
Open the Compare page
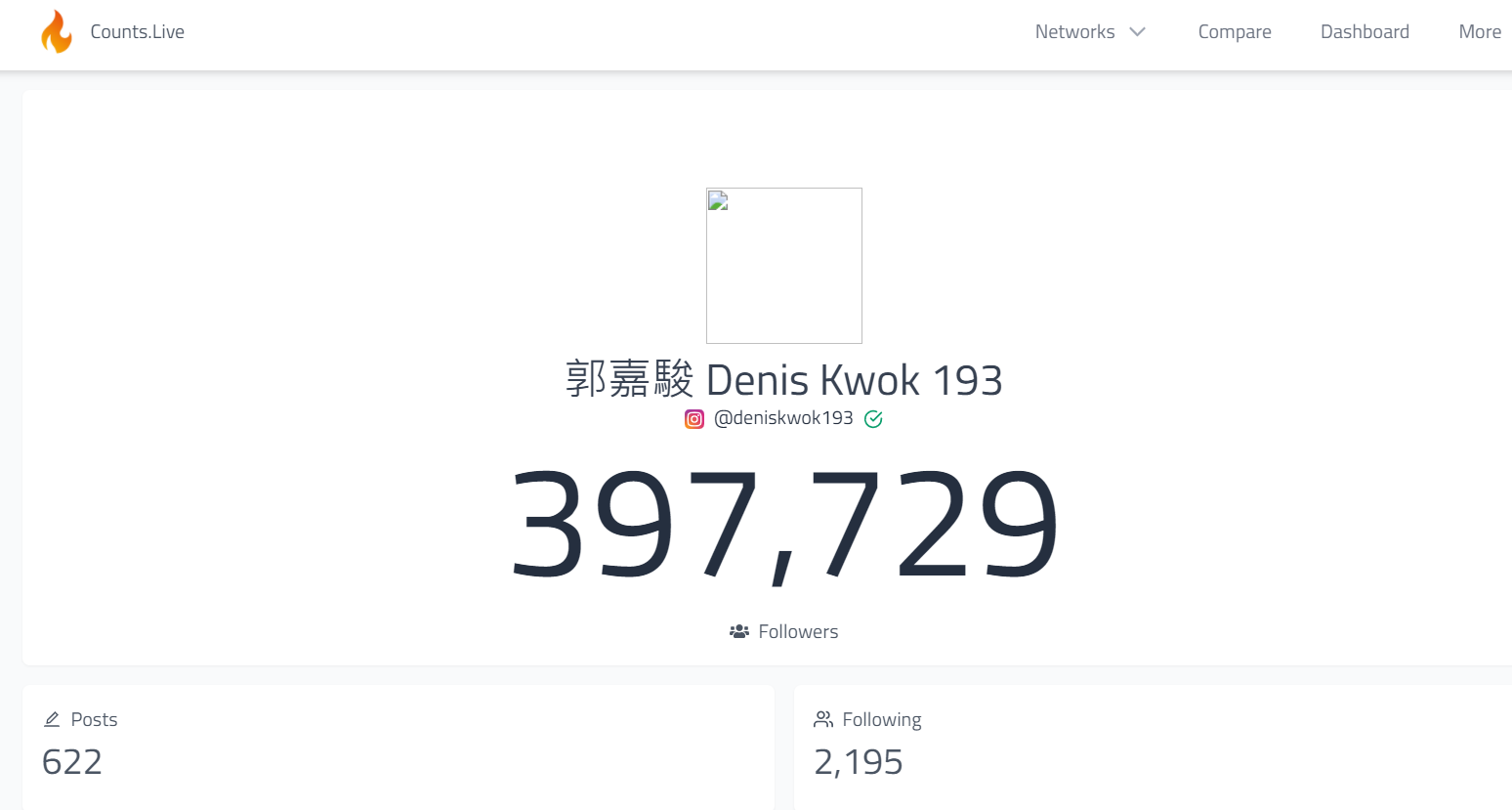[x=1235, y=31]
